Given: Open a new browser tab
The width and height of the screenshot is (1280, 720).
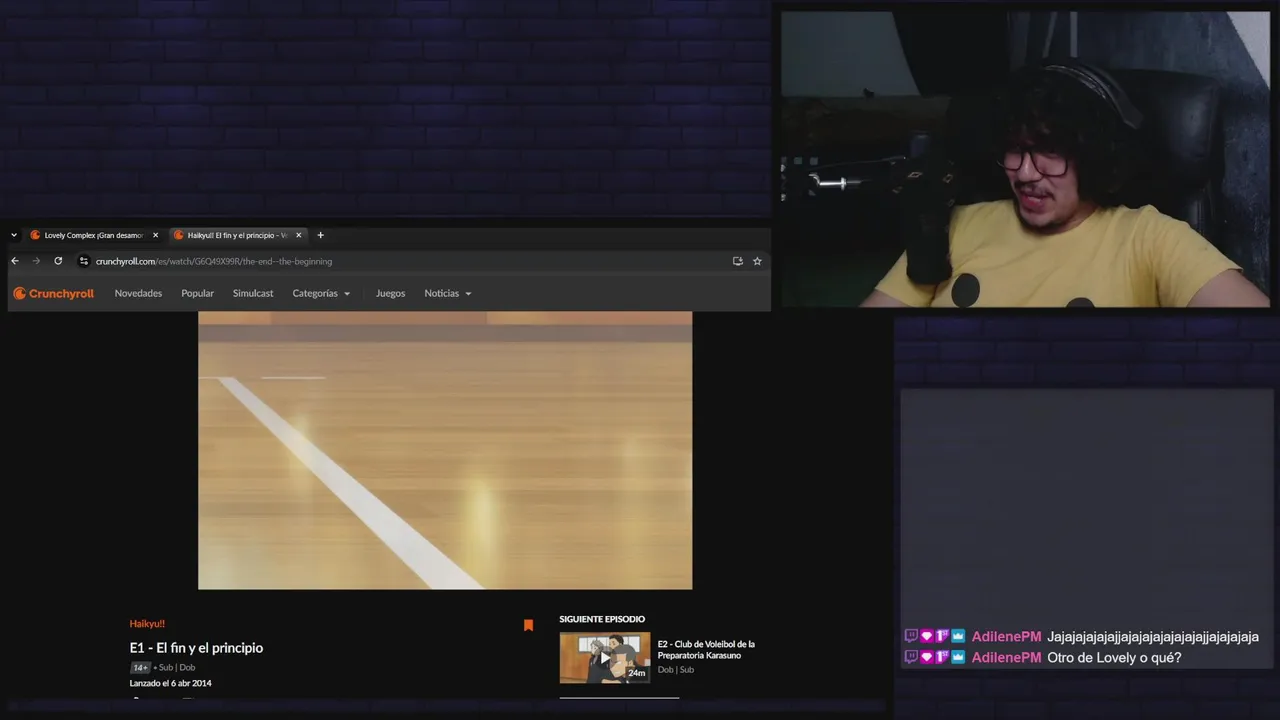Looking at the screenshot, I should pyautogui.click(x=320, y=235).
